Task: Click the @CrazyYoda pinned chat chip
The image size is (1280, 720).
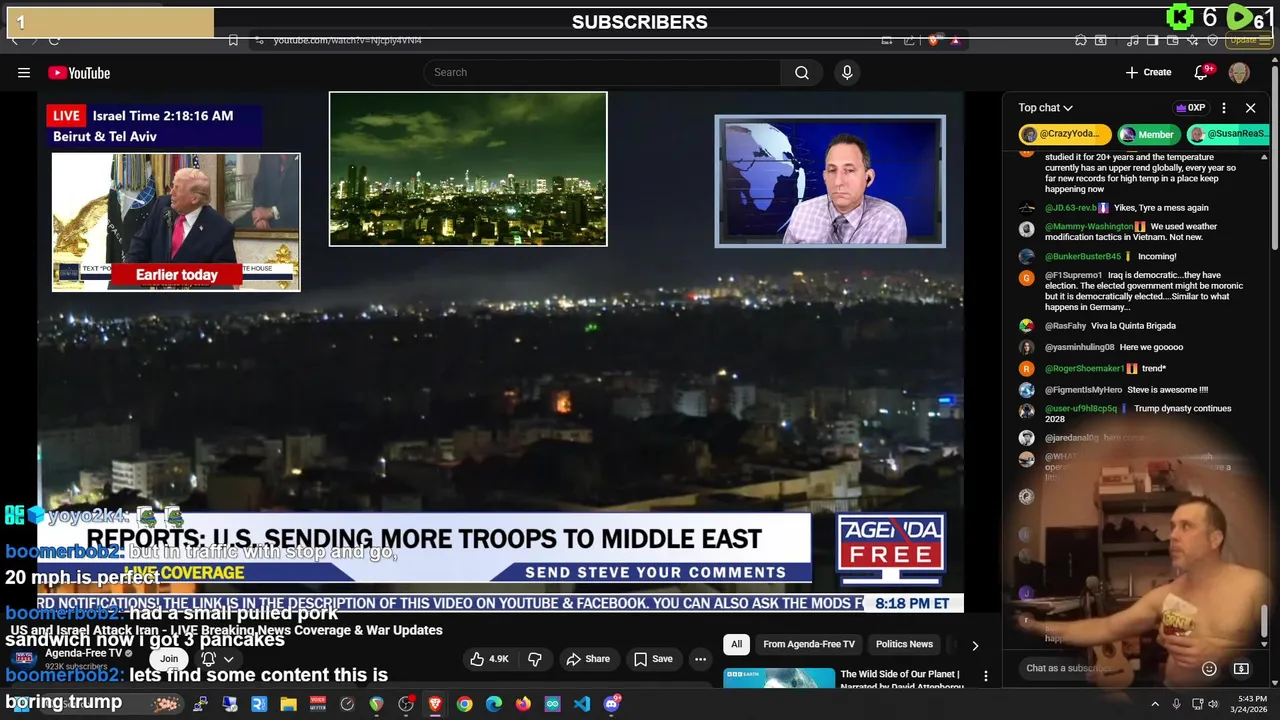Action: click(x=1065, y=134)
